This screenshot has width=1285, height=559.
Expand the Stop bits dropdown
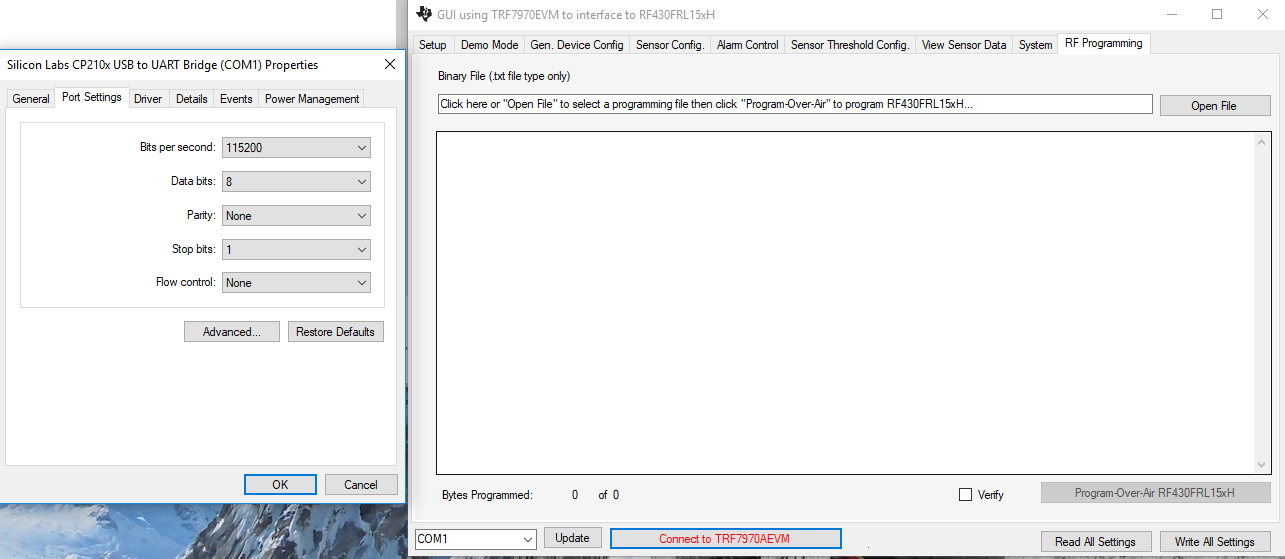click(296, 249)
